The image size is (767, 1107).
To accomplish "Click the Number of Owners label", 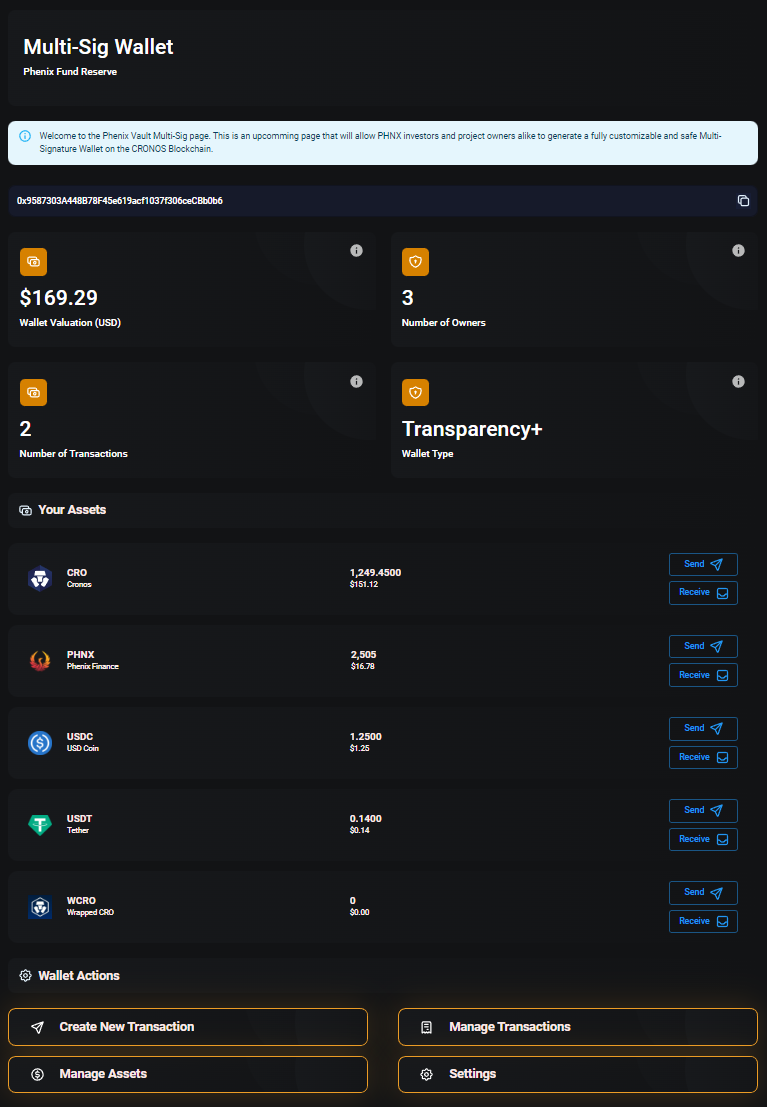I will click(444, 323).
